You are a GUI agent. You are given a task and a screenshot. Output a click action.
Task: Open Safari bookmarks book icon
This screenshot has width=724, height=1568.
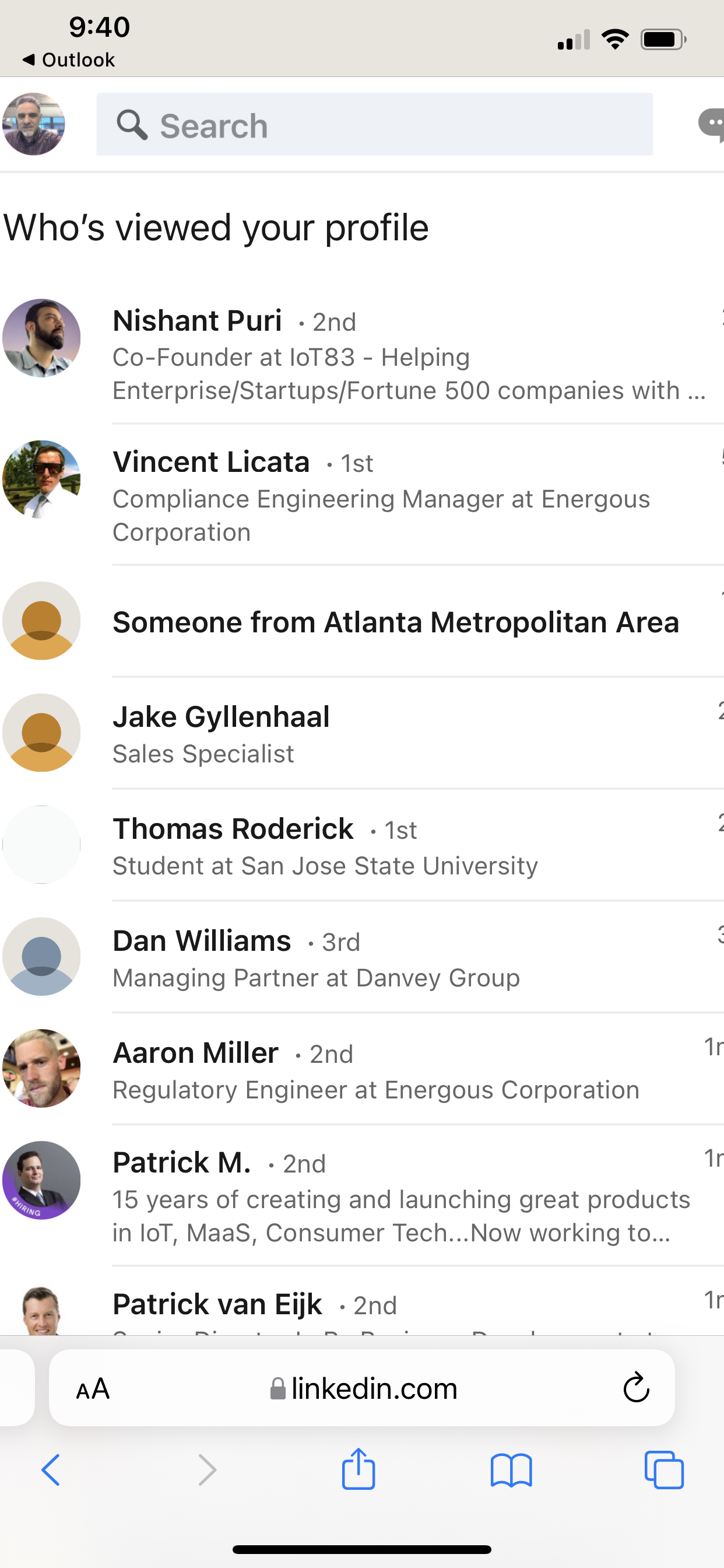click(511, 1470)
